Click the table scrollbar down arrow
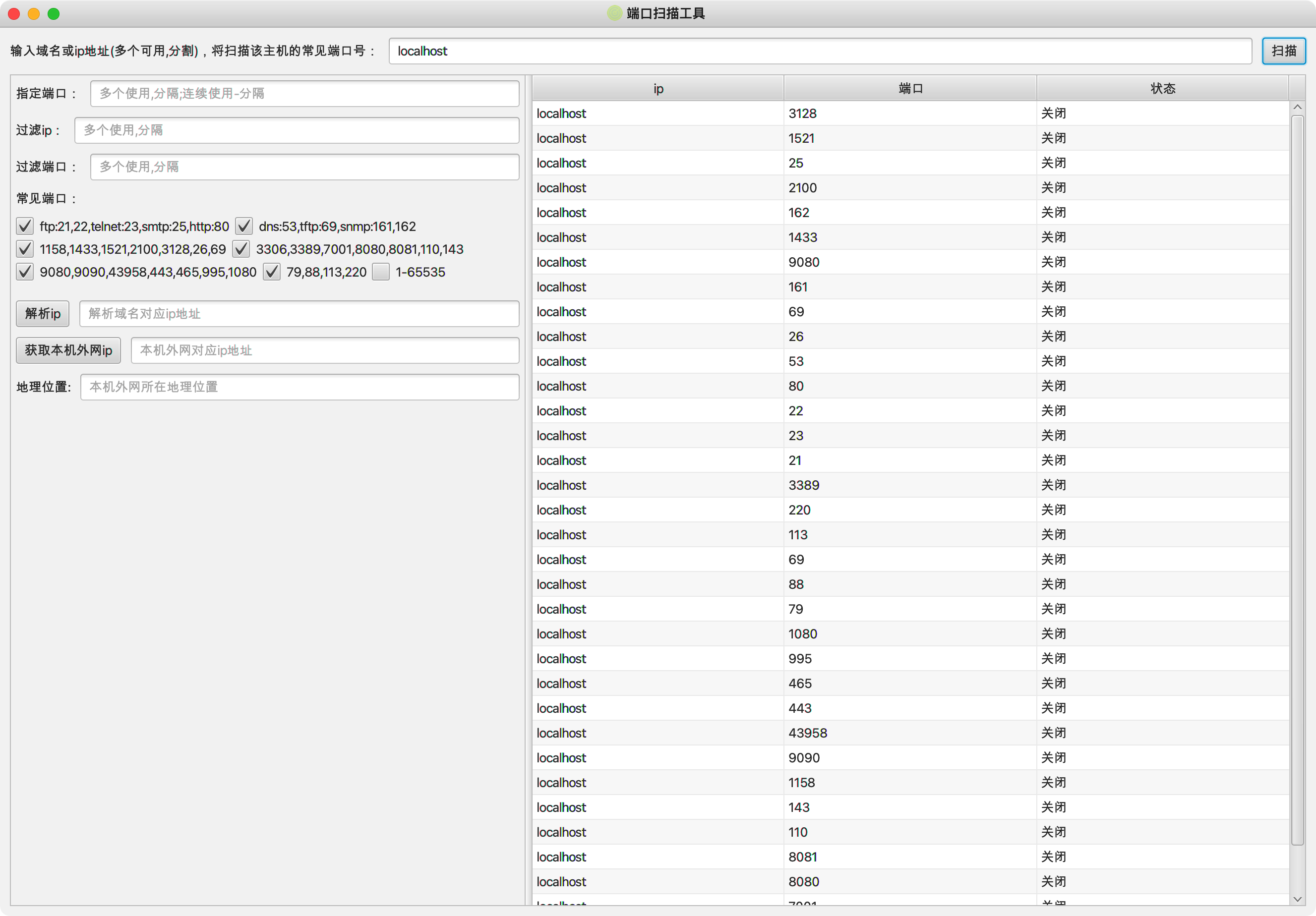This screenshot has height=916, width=1316. tap(1297, 899)
